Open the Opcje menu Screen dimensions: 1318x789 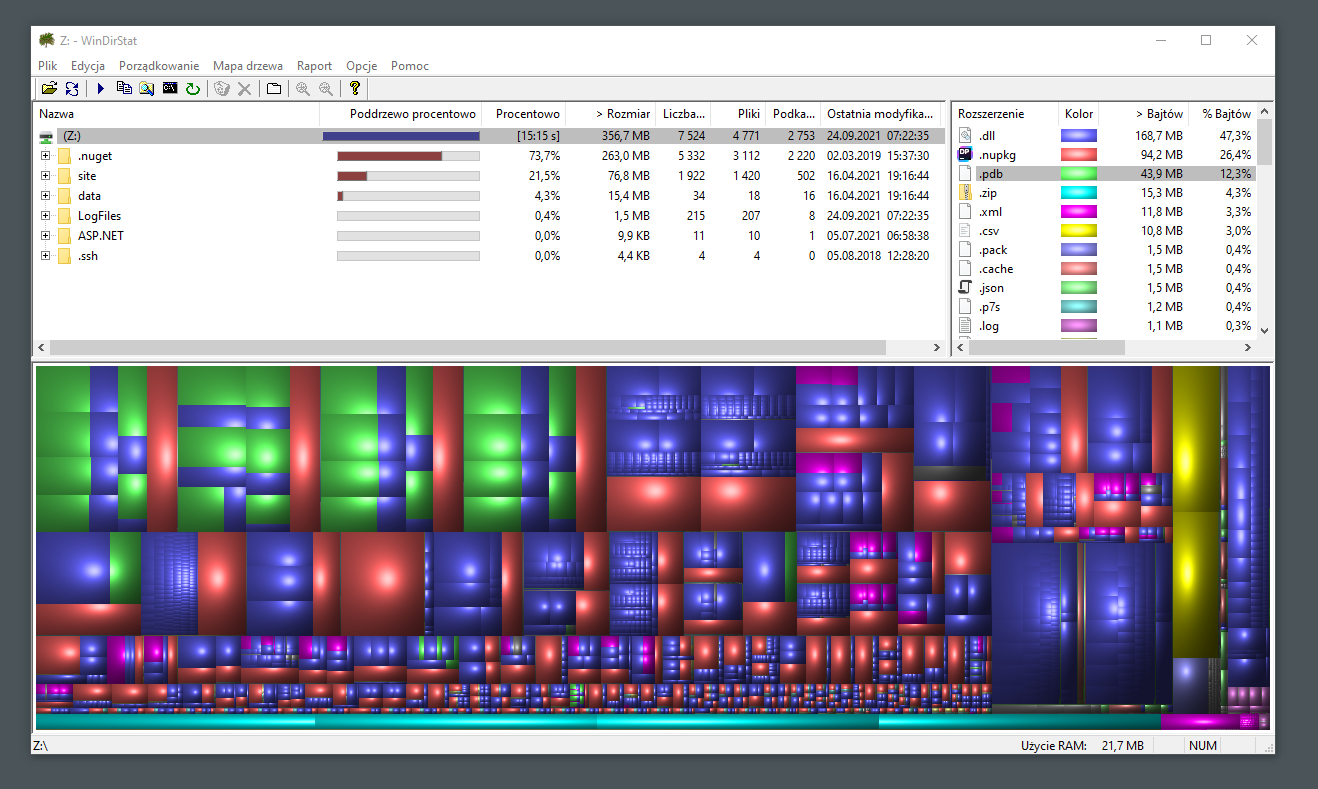tap(362, 66)
